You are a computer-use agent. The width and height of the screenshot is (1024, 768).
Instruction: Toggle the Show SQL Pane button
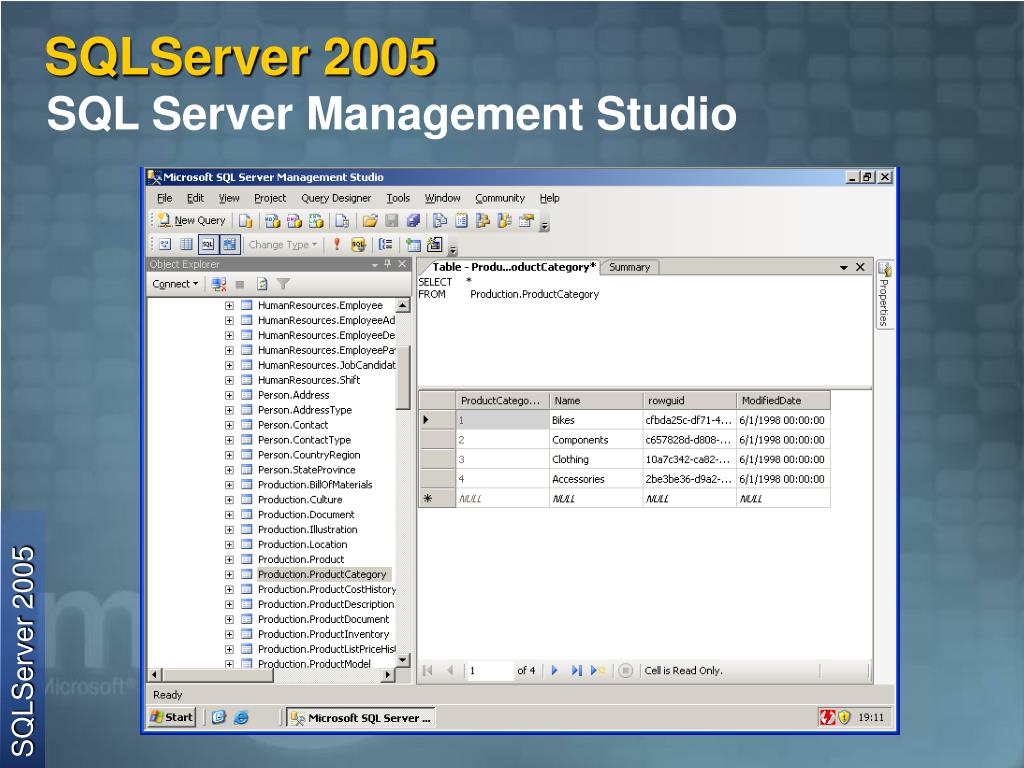coord(208,245)
